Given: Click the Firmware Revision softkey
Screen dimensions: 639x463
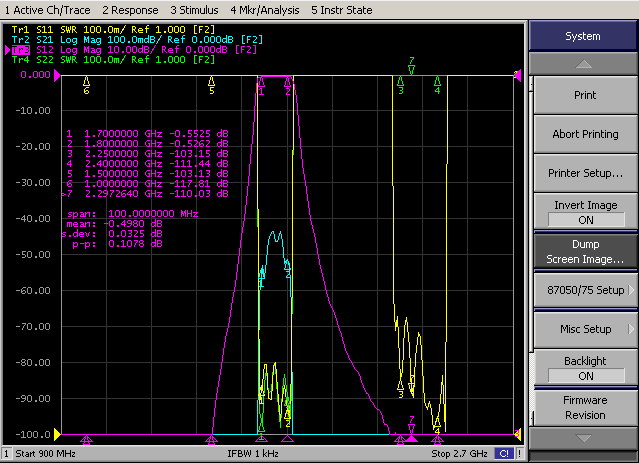Looking at the screenshot, I should [585, 407].
